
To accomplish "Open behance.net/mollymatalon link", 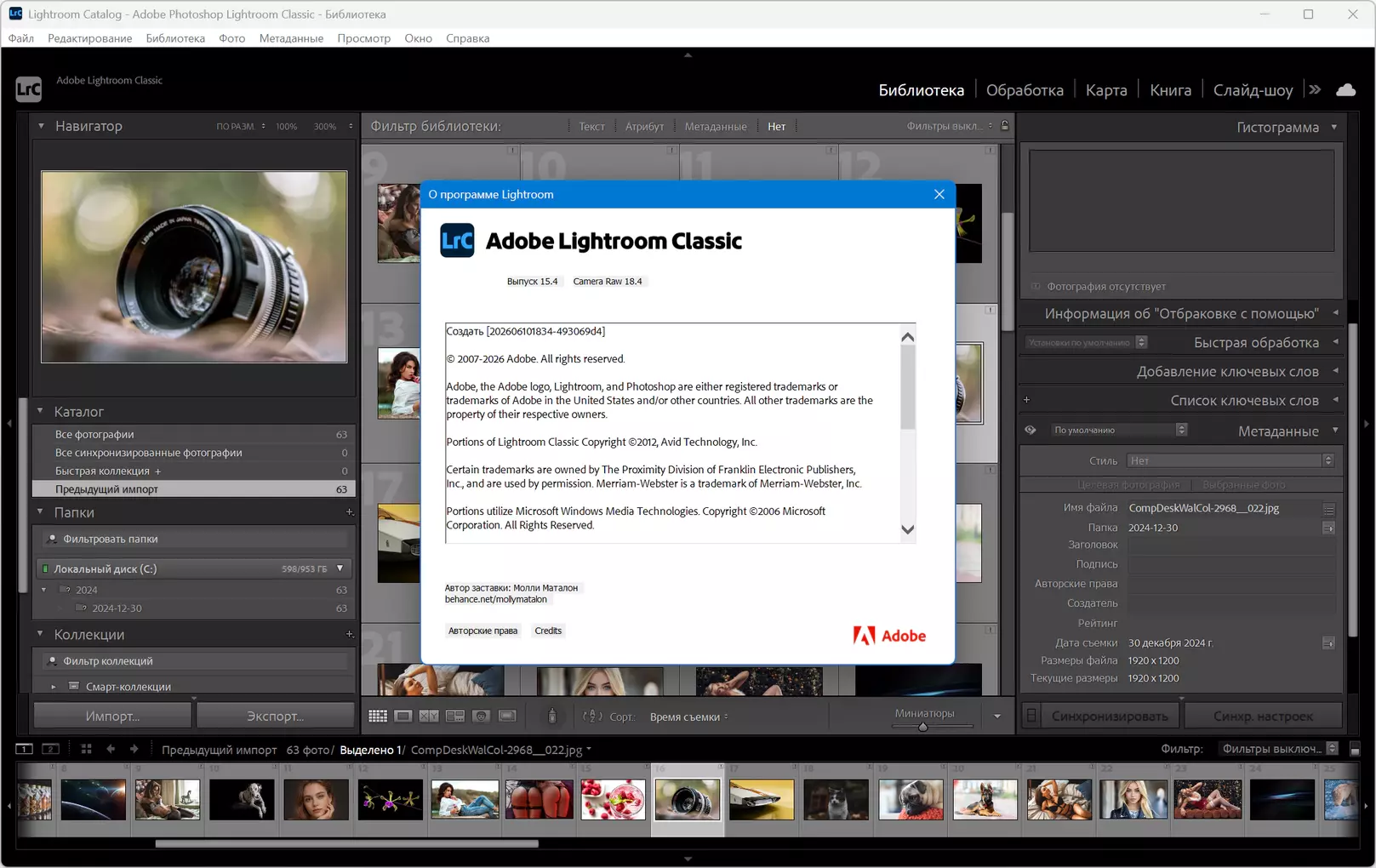I will tap(496, 599).
